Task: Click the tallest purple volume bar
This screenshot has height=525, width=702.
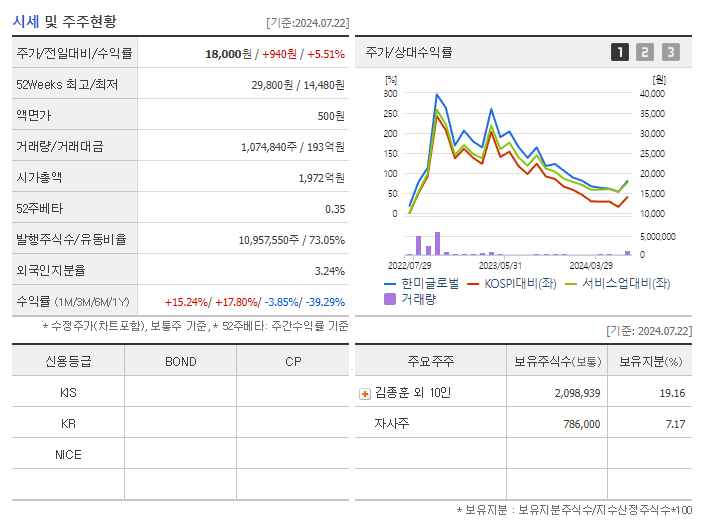Action: [437, 243]
